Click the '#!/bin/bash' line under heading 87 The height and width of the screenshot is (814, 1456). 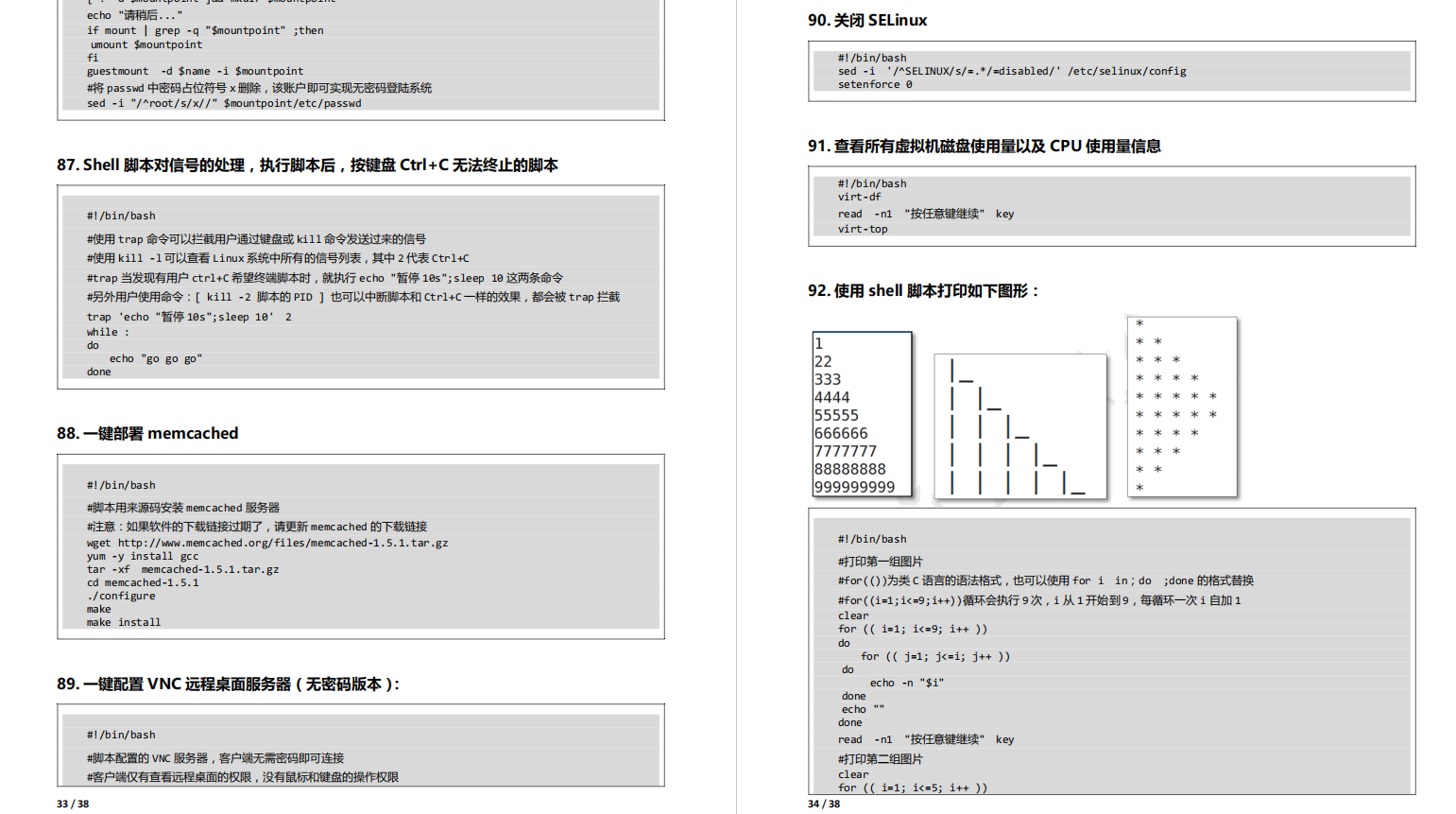[x=121, y=216]
